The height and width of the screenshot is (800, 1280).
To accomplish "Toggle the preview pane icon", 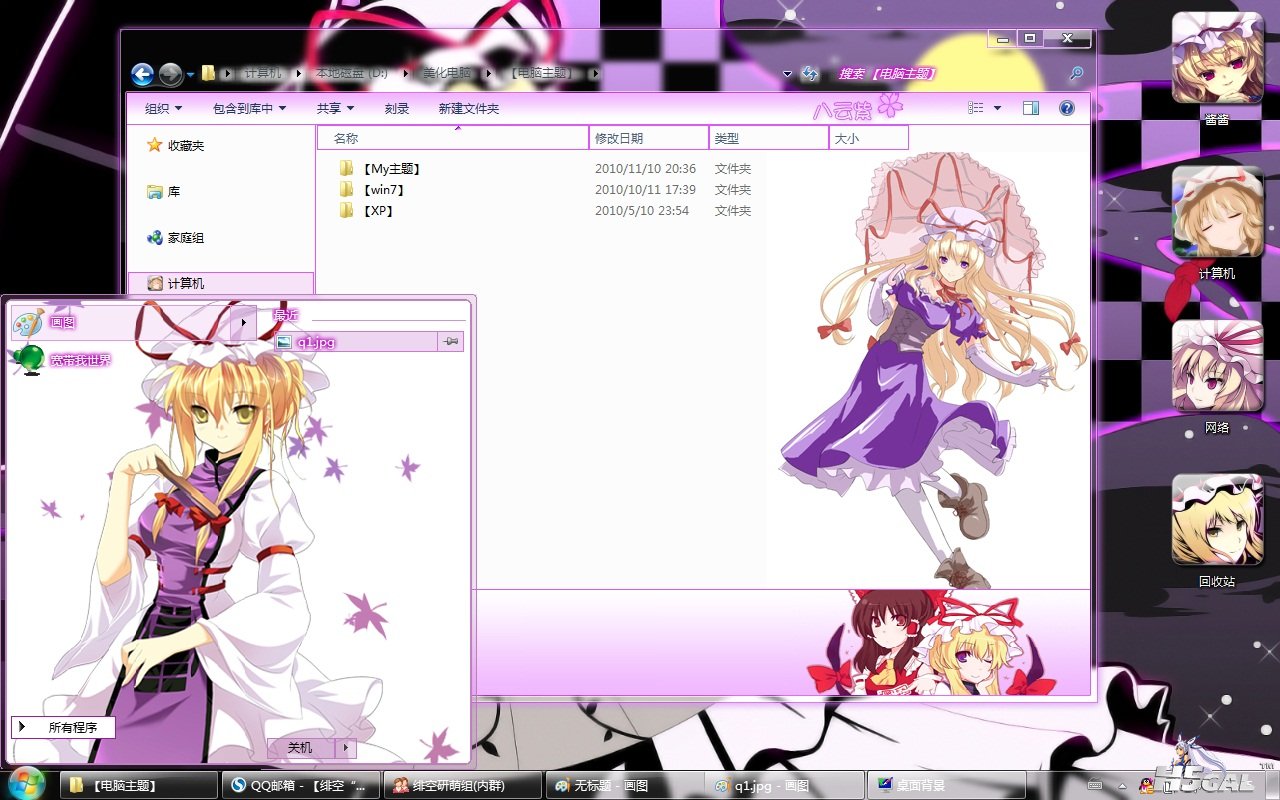I will [x=1031, y=108].
